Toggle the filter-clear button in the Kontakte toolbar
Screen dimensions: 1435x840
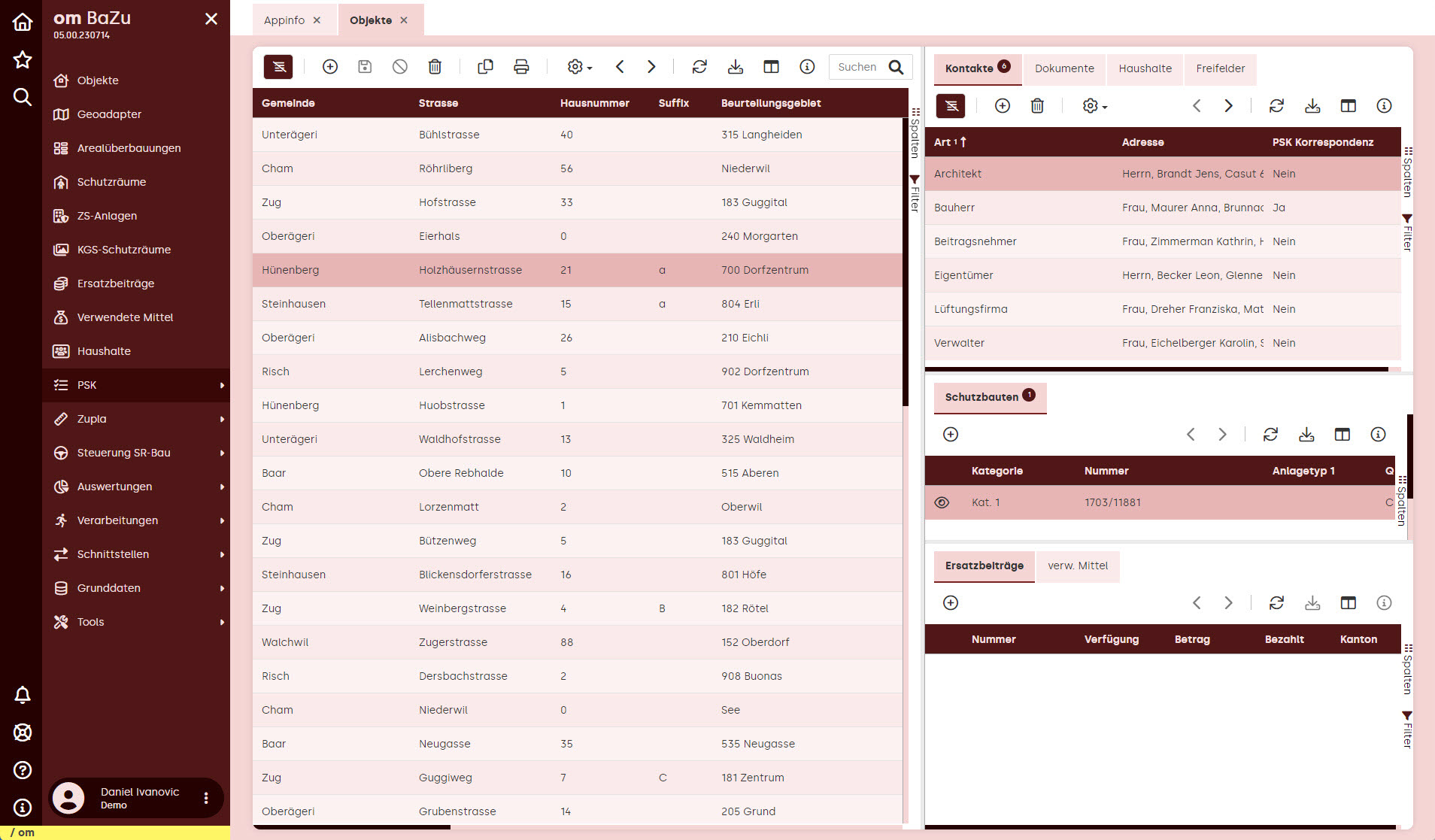(x=951, y=106)
